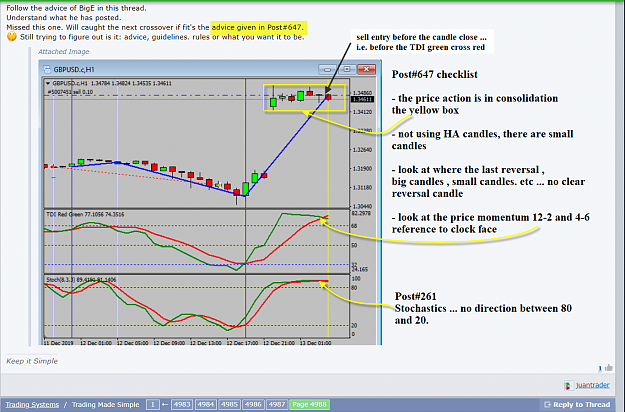Go to thread page 4984
Image resolution: width=625 pixels, height=412 pixels.
(x=206, y=404)
